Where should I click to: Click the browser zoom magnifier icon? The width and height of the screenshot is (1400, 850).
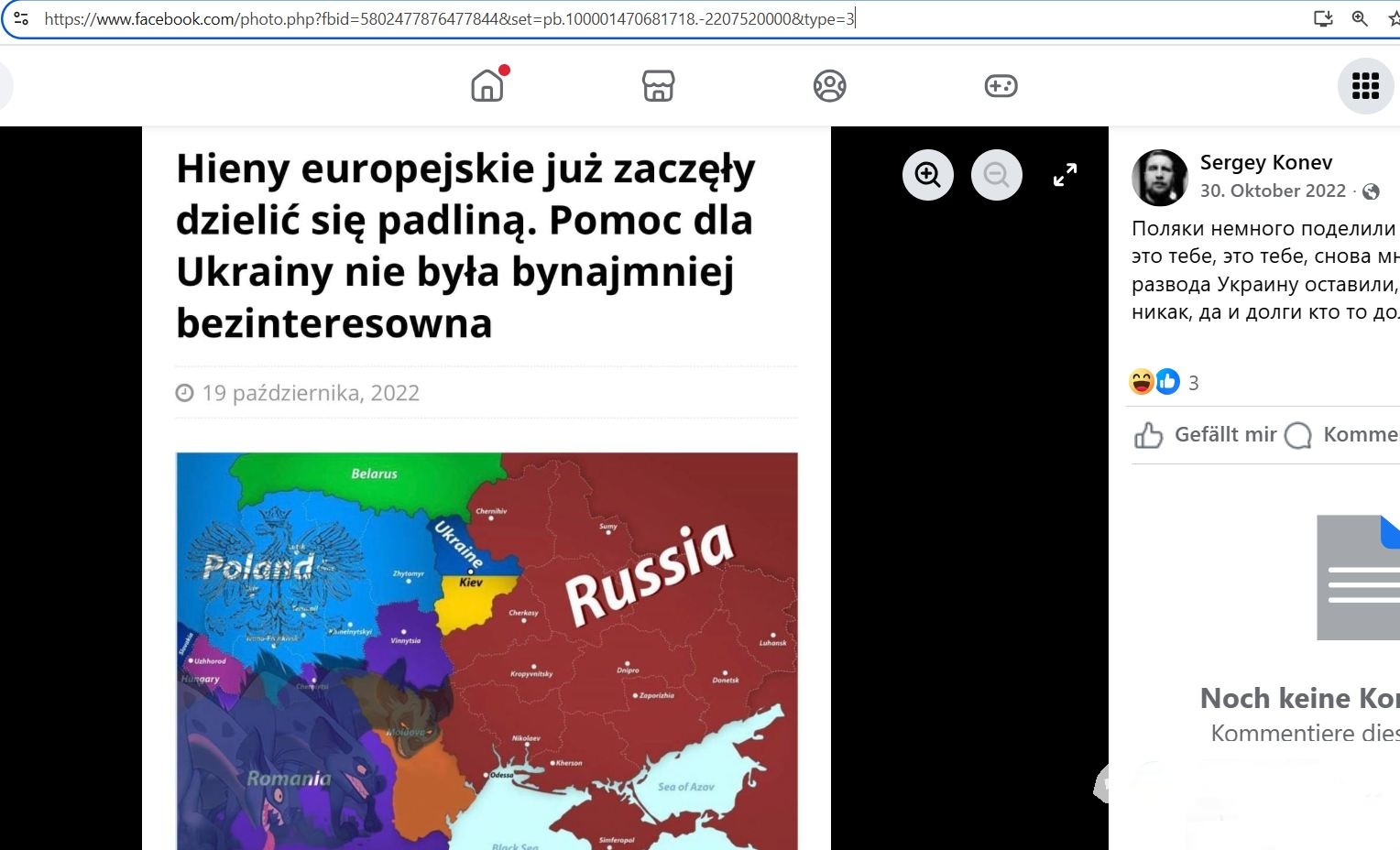(1360, 18)
